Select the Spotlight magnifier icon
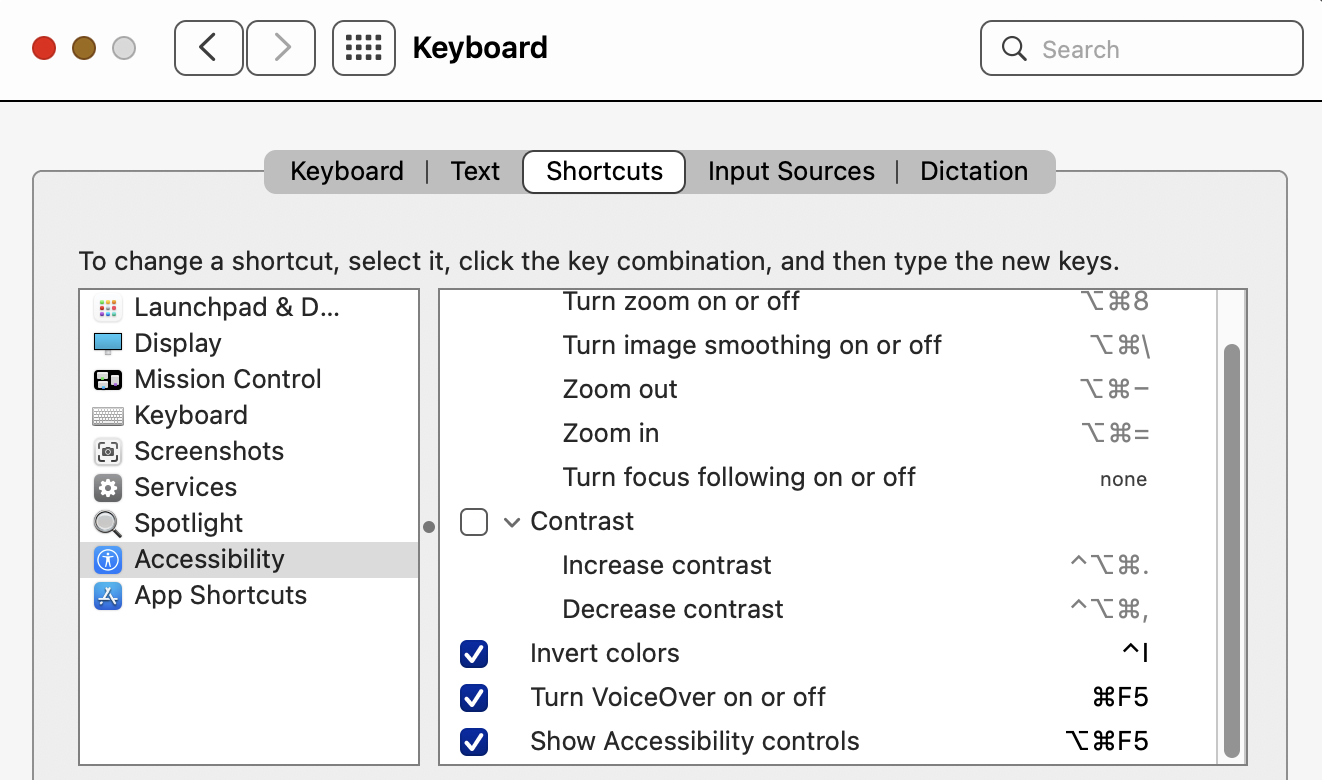The width and height of the screenshot is (1322, 780). (107, 524)
